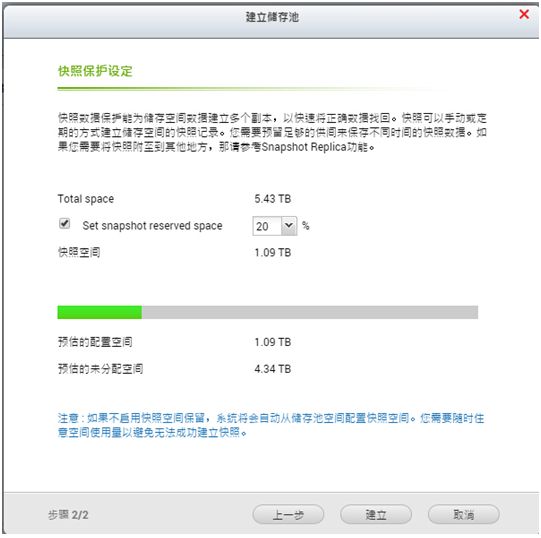
Task: Close the 建立储存池 dialog with the red X
Action: point(524,14)
